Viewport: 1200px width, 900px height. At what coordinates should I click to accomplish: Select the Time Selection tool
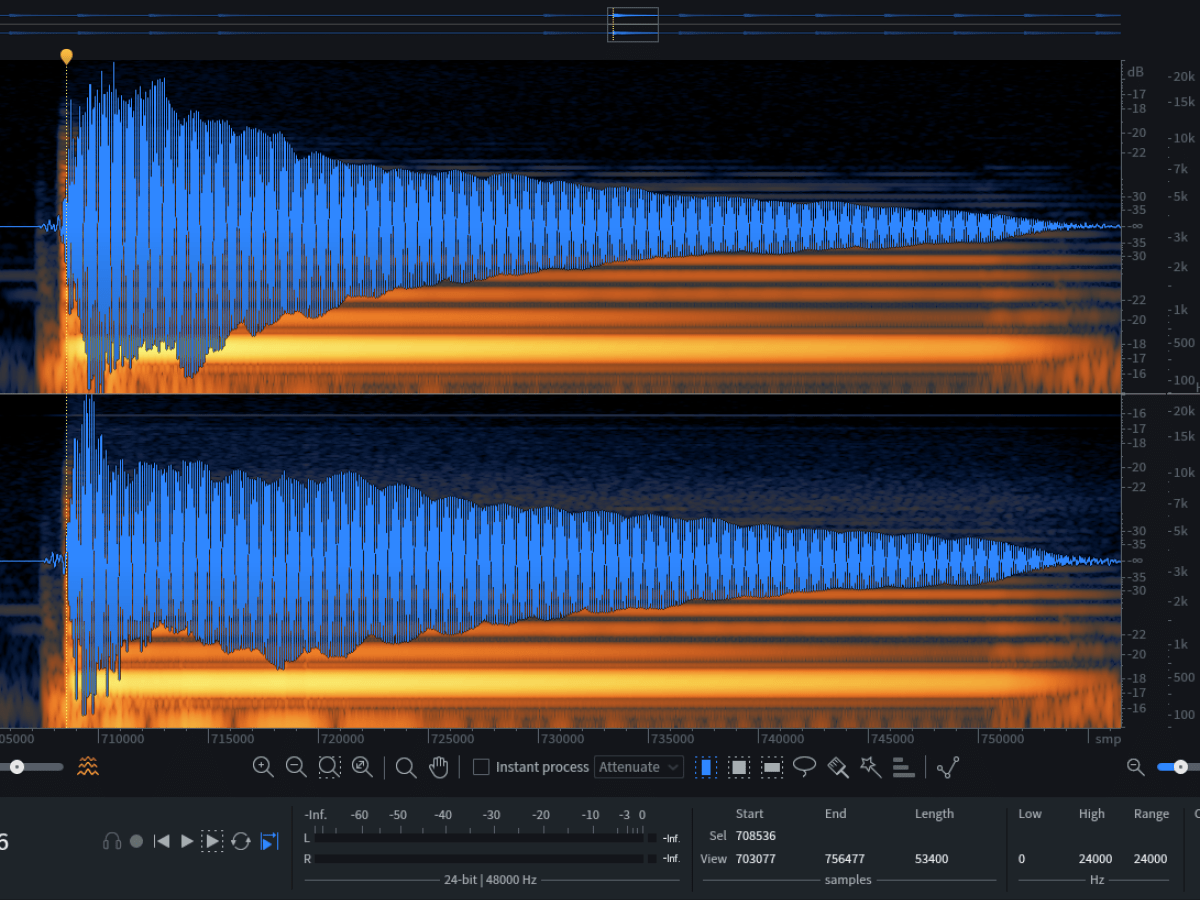[705, 766]
